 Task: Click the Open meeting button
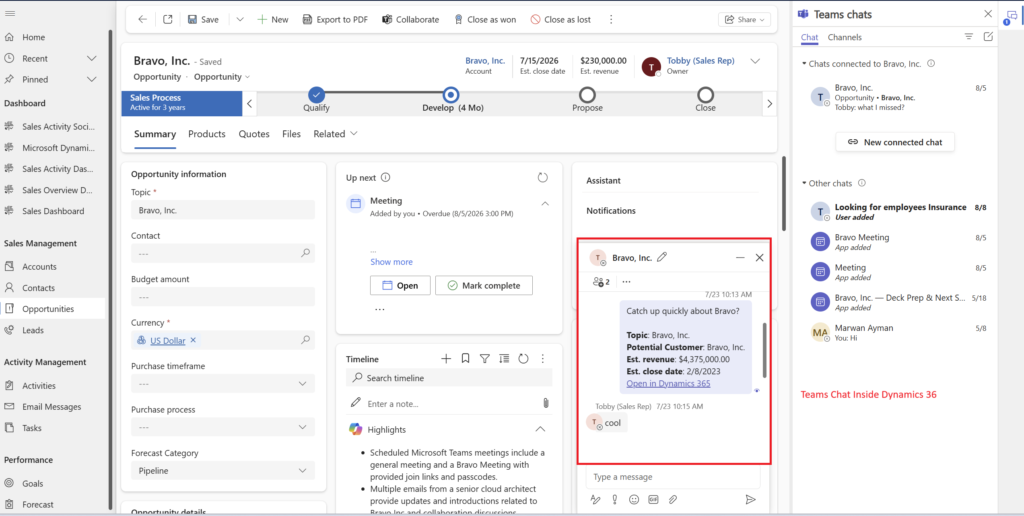(400, 285)
